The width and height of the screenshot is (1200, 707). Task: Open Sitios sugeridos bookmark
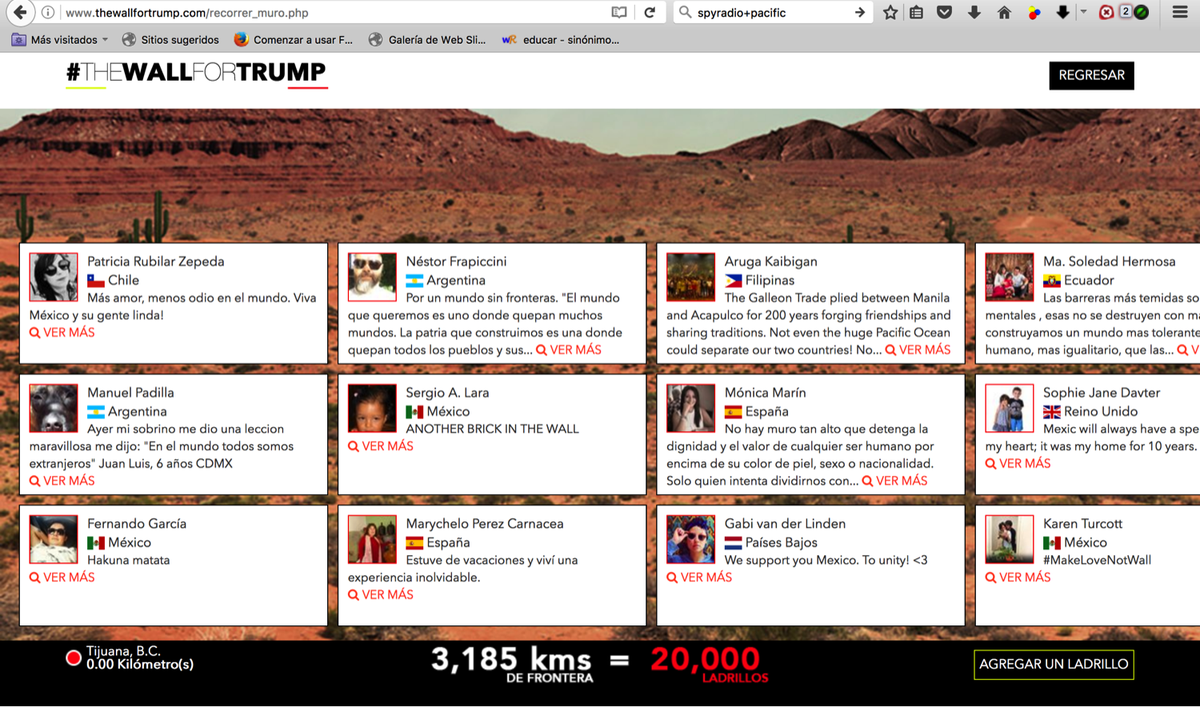click(170, 40)
